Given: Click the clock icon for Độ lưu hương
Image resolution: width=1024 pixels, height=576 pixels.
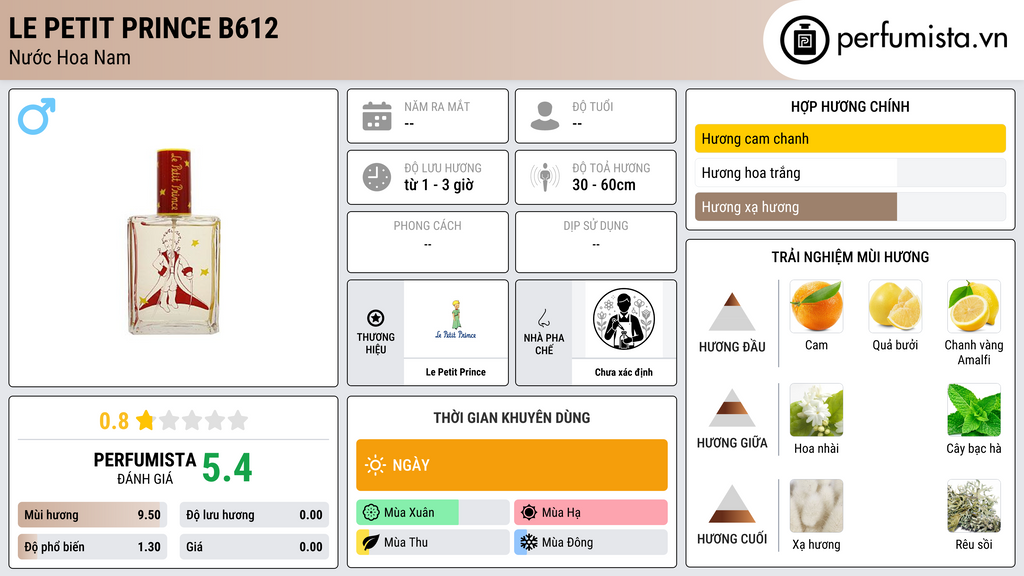Looking at the screenshot, I should tap(377, 177).
